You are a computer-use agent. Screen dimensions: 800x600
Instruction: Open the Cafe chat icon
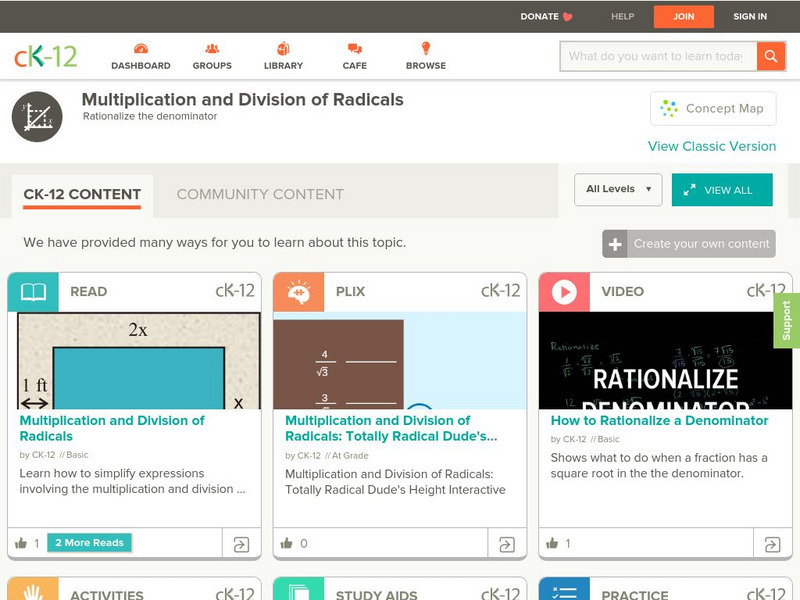click(x=354, y=49)
